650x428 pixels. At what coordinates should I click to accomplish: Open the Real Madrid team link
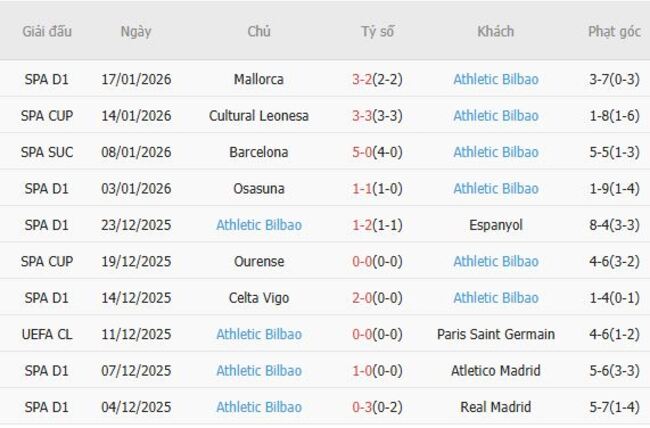[495, 407]
